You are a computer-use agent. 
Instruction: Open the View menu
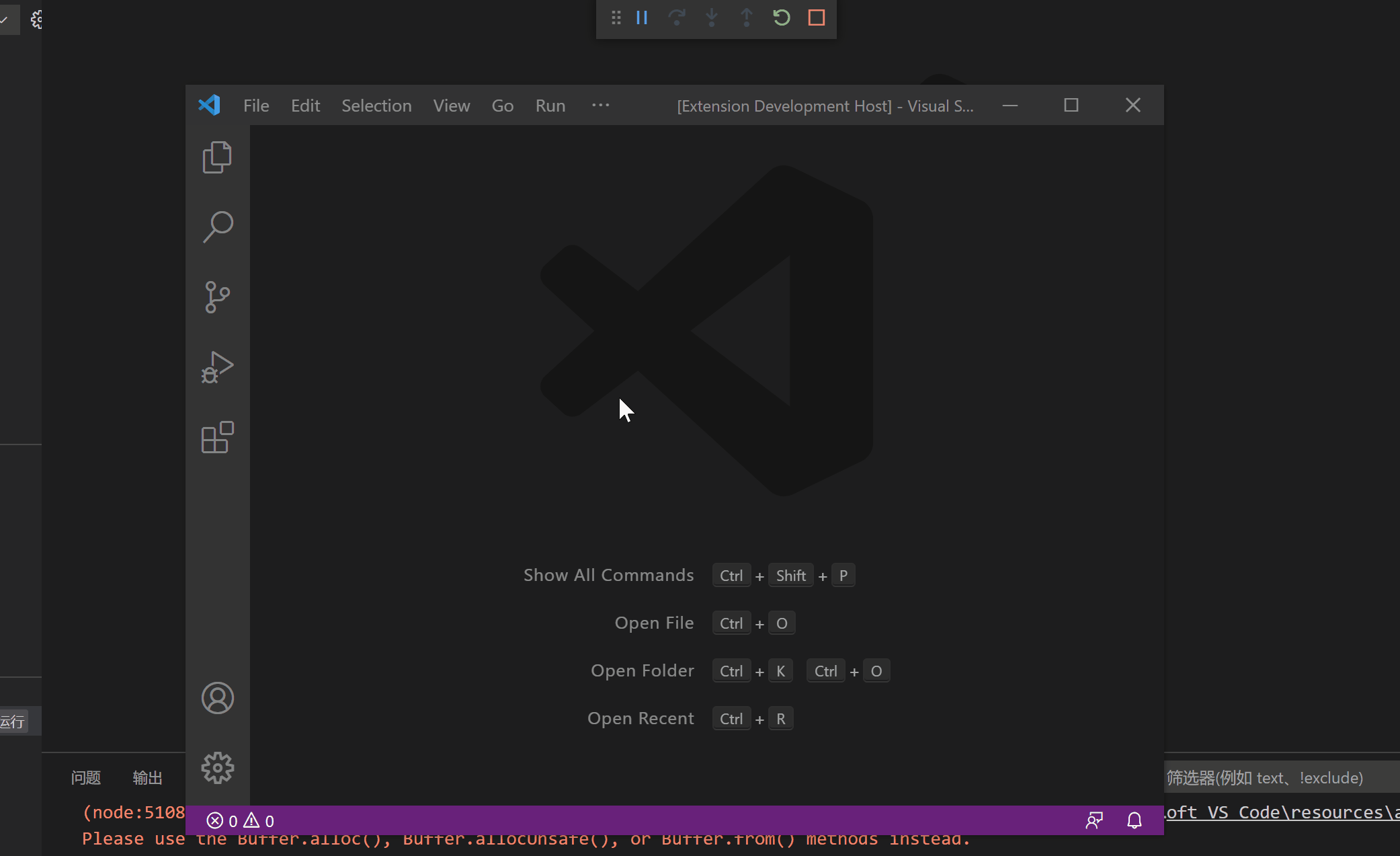click(x=452, y=106)
